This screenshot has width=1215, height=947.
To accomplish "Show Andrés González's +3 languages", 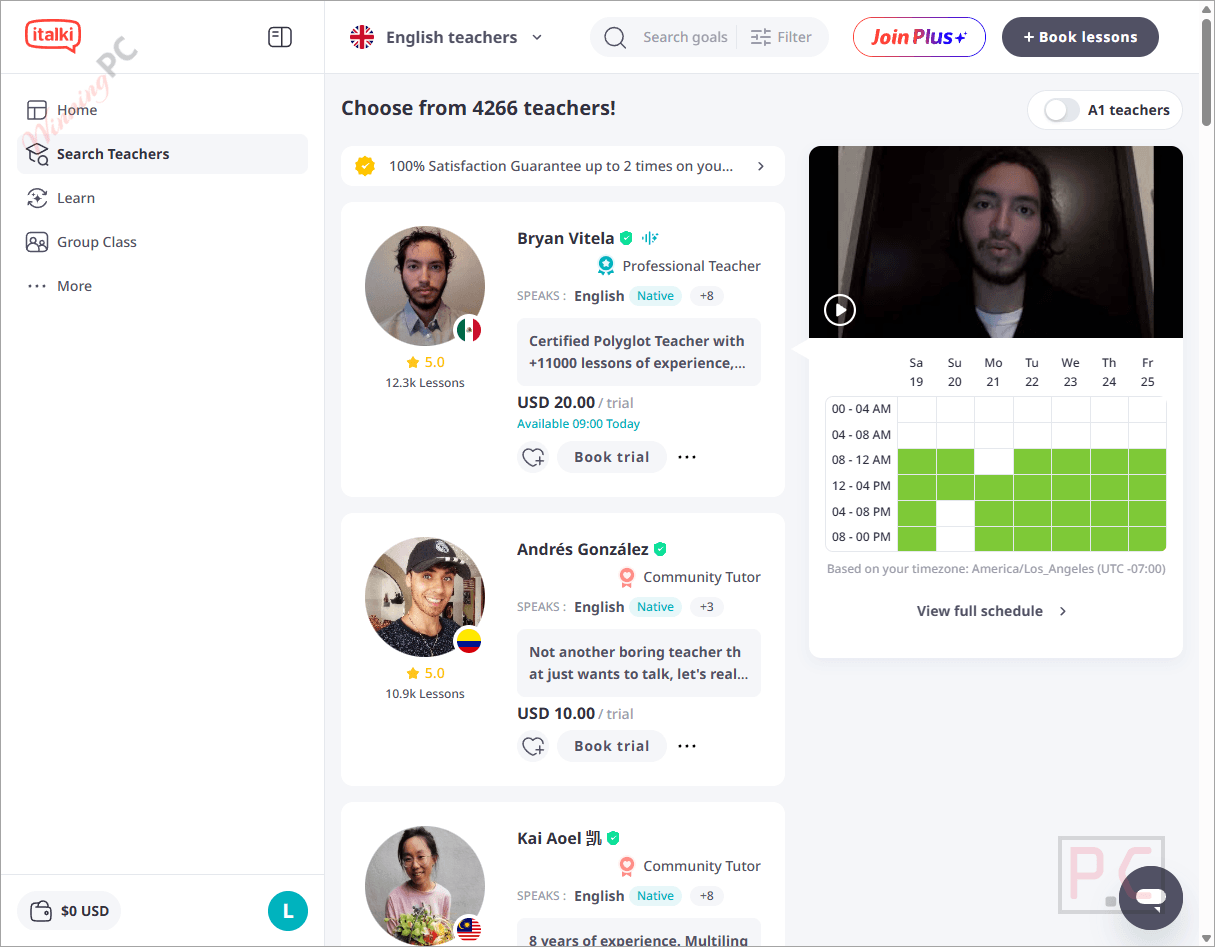I will pyautogui.click(x=707, y=607).
